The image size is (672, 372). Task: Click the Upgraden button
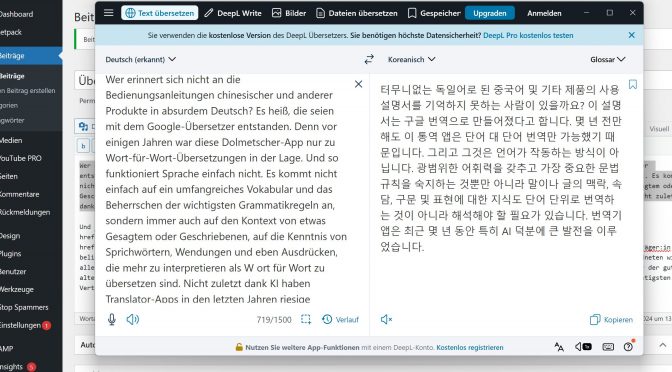(x=489, y=13)
